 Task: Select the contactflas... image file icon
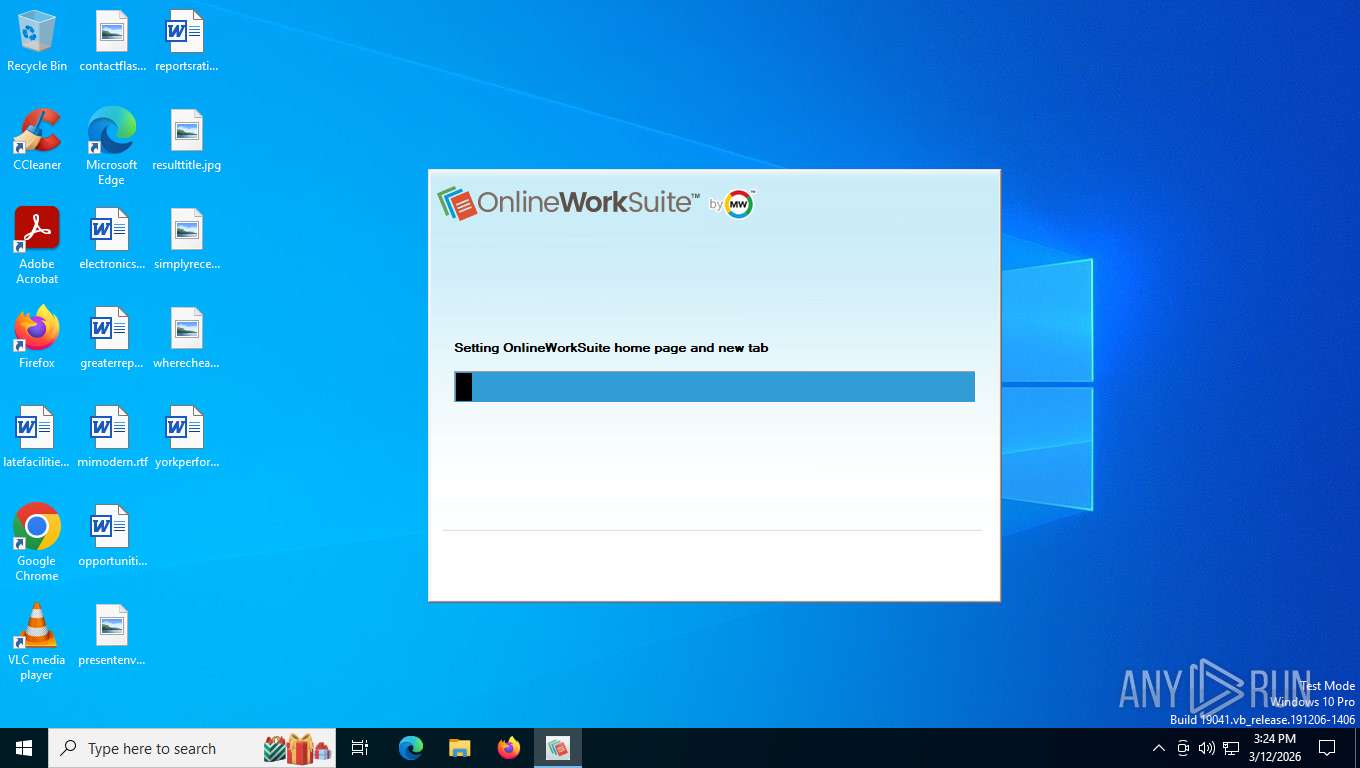[112, 42]
